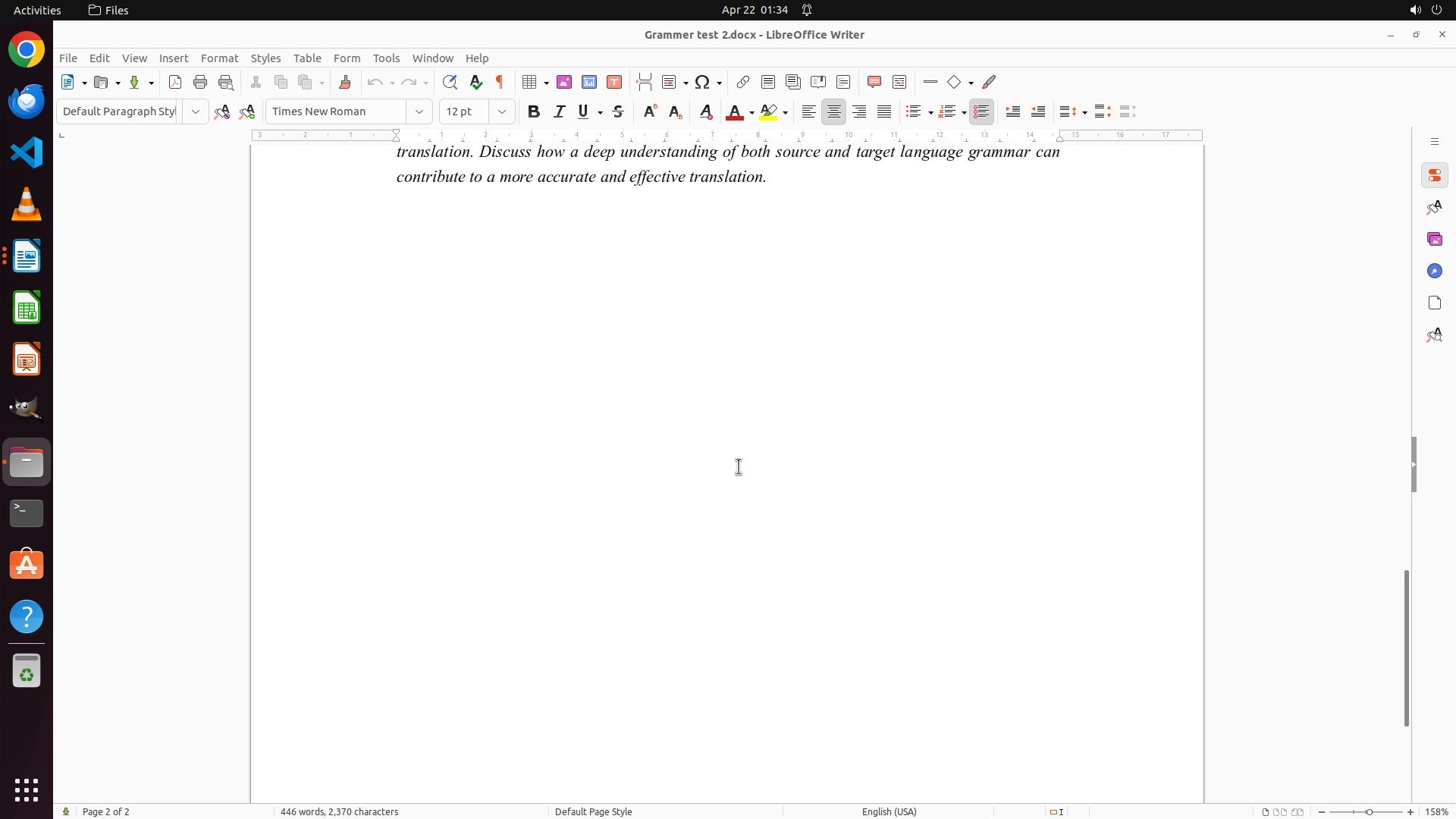Click the English (USA) language in the status bar
The image size is (1456, 819).
click(889, 811)
